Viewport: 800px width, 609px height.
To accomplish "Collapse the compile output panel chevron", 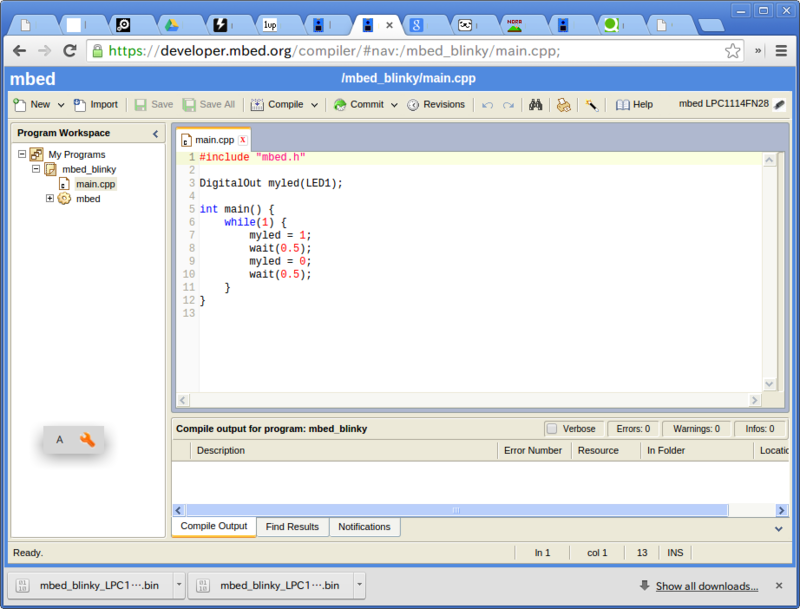I will 779,529.
